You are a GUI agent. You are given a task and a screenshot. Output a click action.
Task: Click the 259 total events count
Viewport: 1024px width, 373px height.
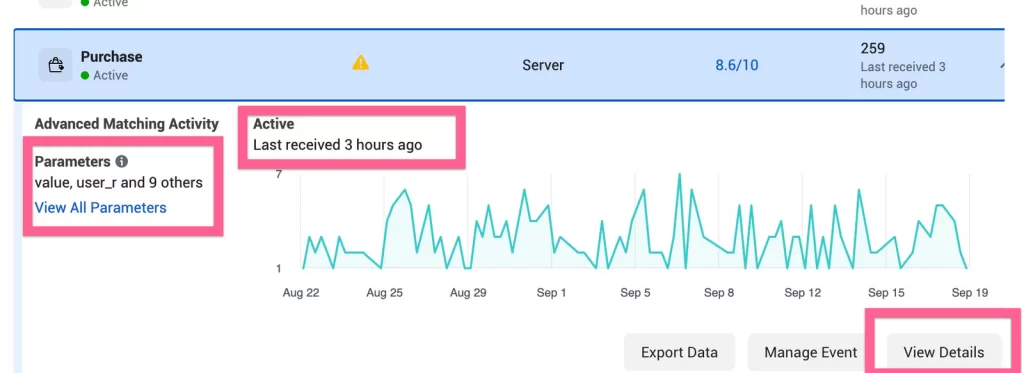click(872, 48)
